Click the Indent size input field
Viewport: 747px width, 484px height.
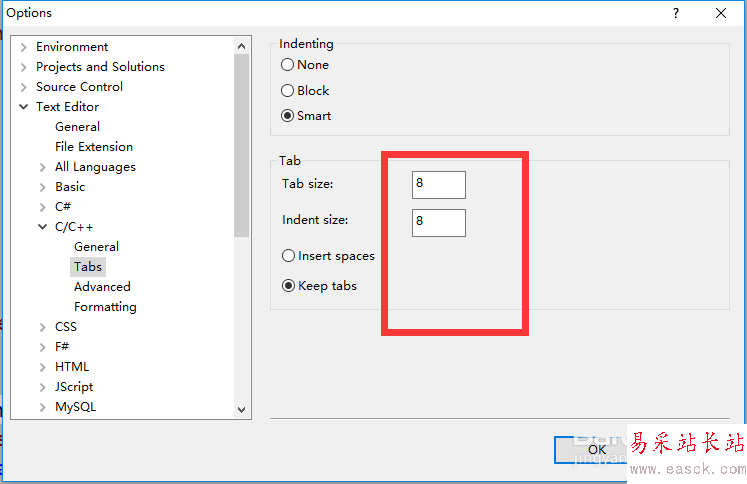coord(438,222)
